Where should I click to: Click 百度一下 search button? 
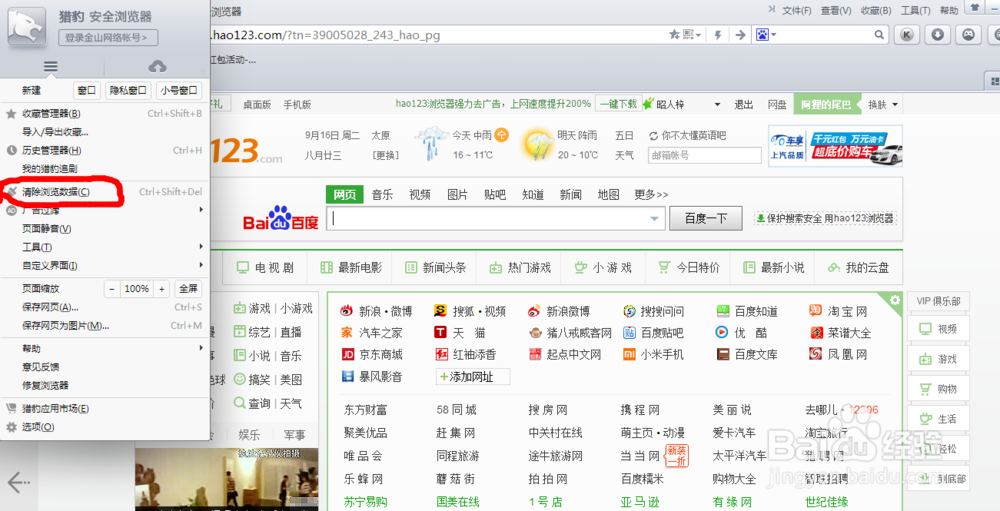(x=705, y=218)
